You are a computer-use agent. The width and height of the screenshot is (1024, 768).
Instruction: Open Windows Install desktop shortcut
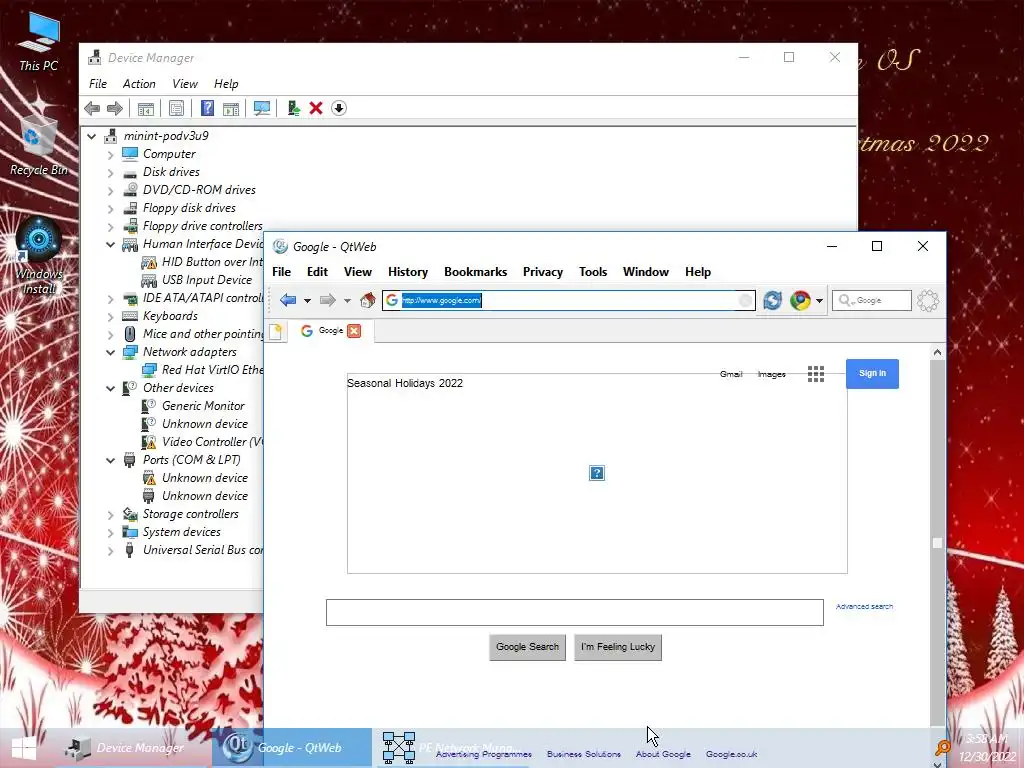39,256
